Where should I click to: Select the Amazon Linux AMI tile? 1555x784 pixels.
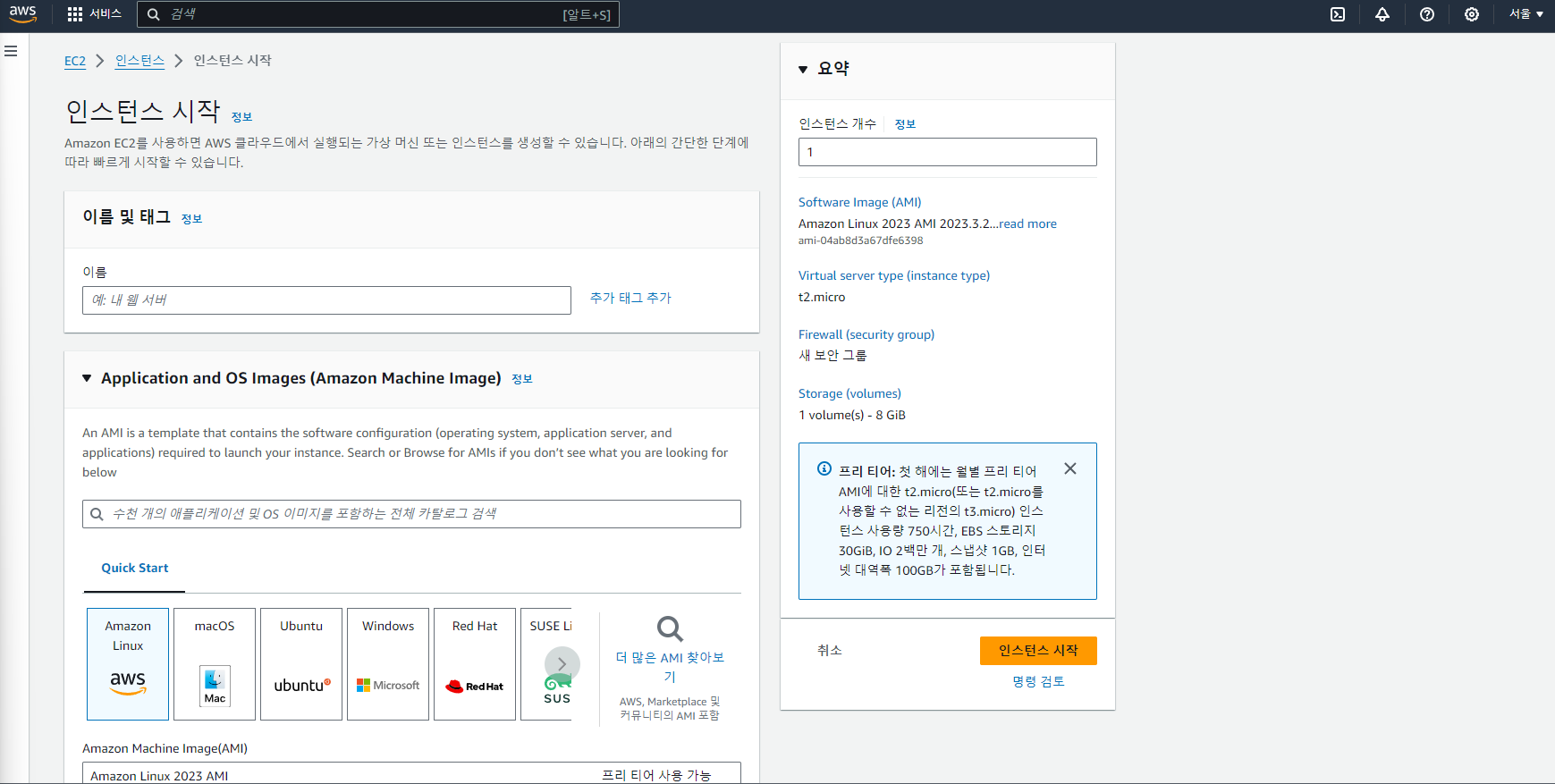click(128, 664)
